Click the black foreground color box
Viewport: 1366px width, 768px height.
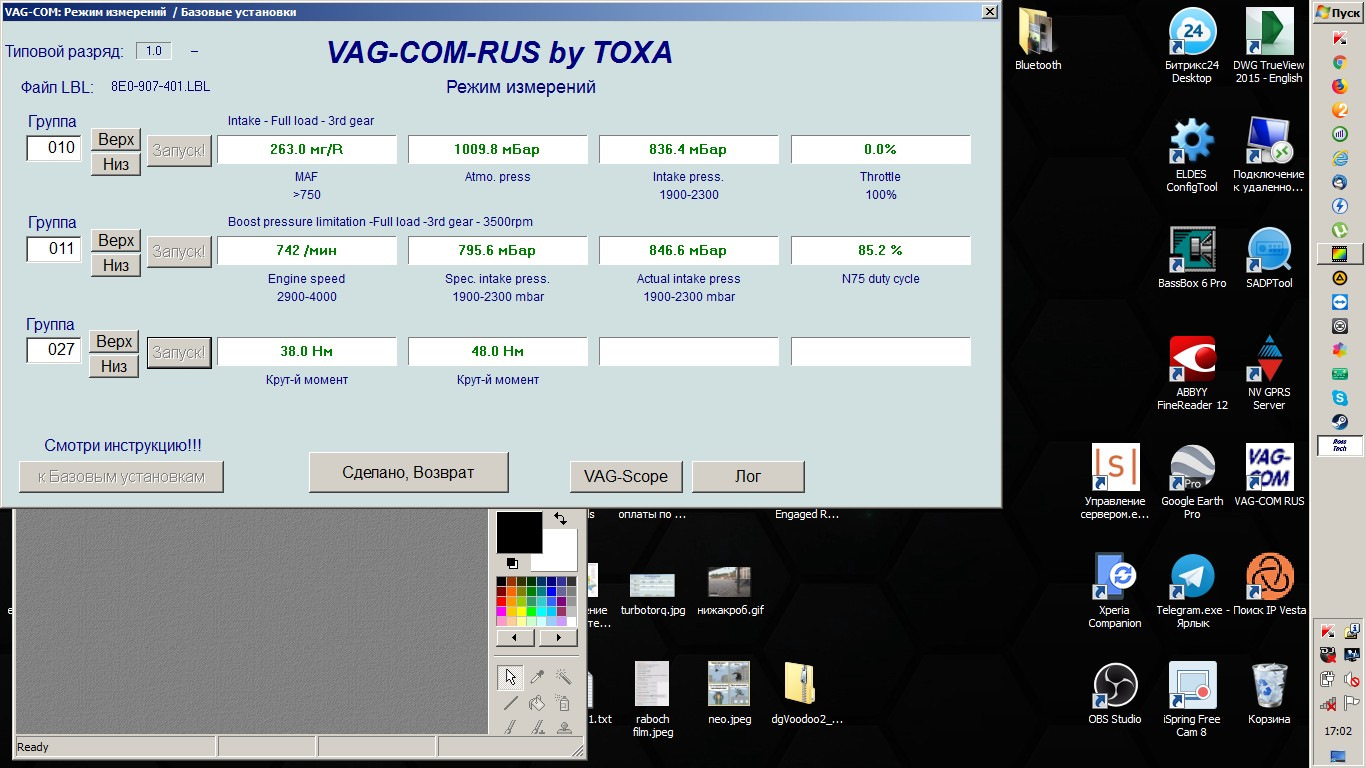click(519, 532)
